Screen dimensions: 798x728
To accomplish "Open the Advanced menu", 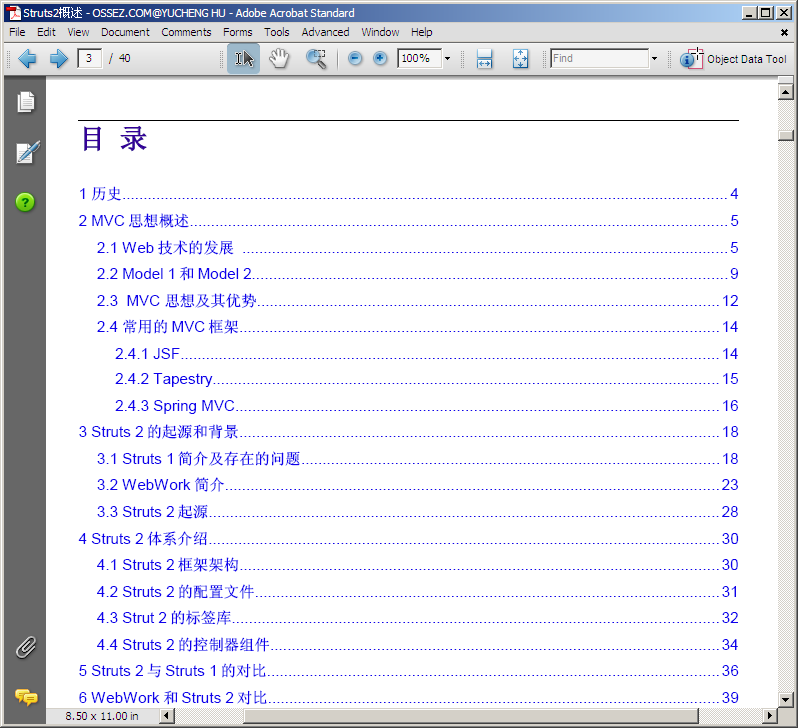I will click(x=325, y=32).
